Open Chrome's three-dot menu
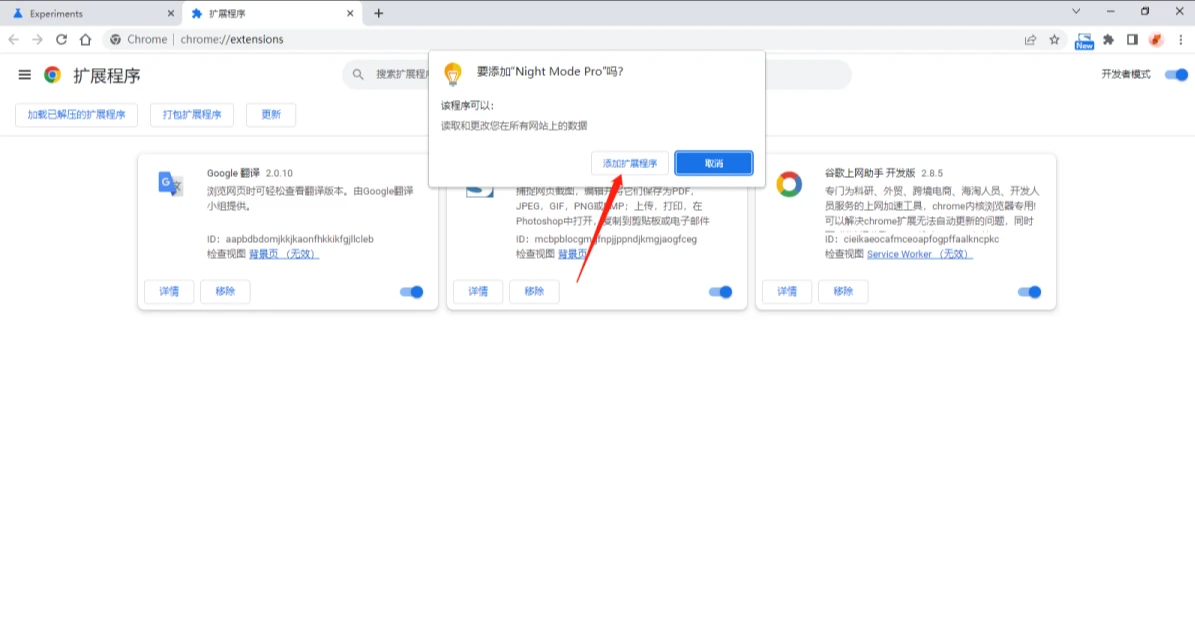Viewport: 1195px width, 640px height. coord(1181,40)
